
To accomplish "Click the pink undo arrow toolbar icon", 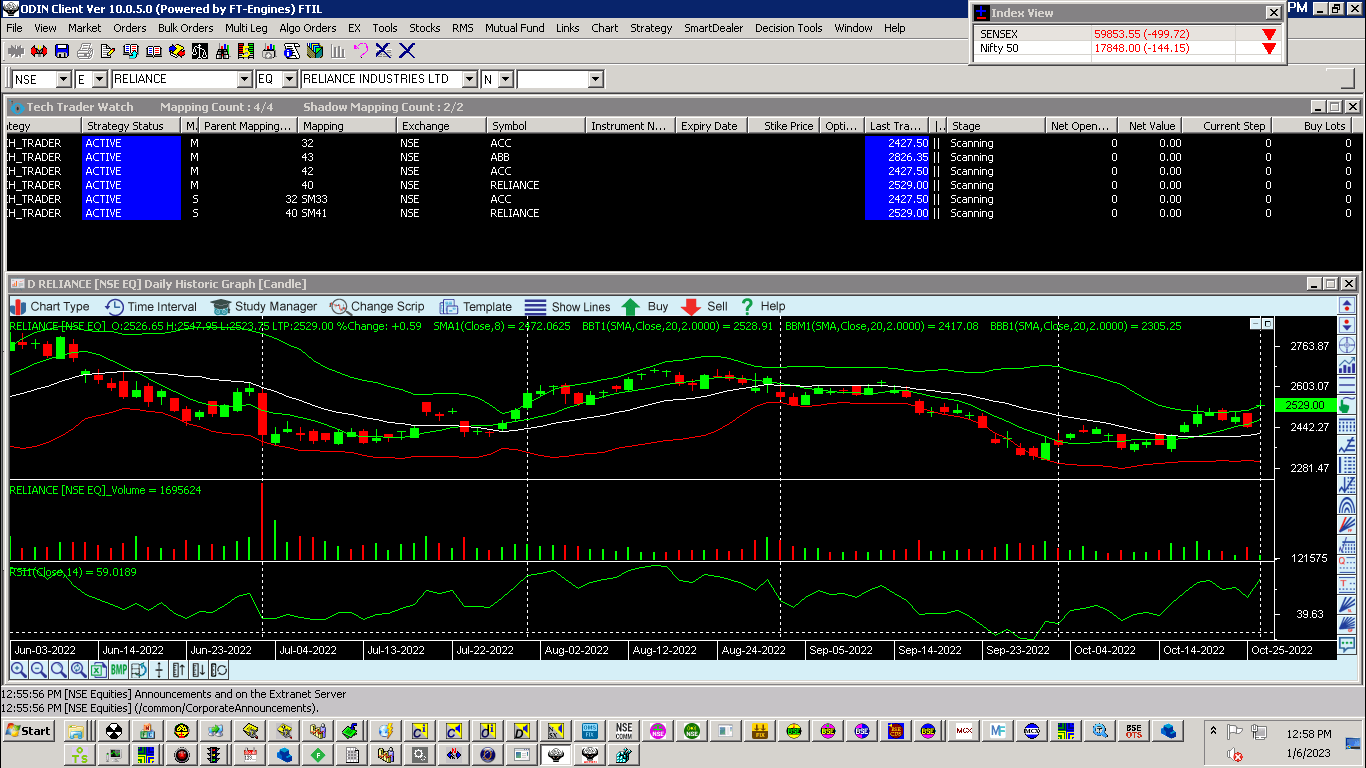I will (361, 51).
